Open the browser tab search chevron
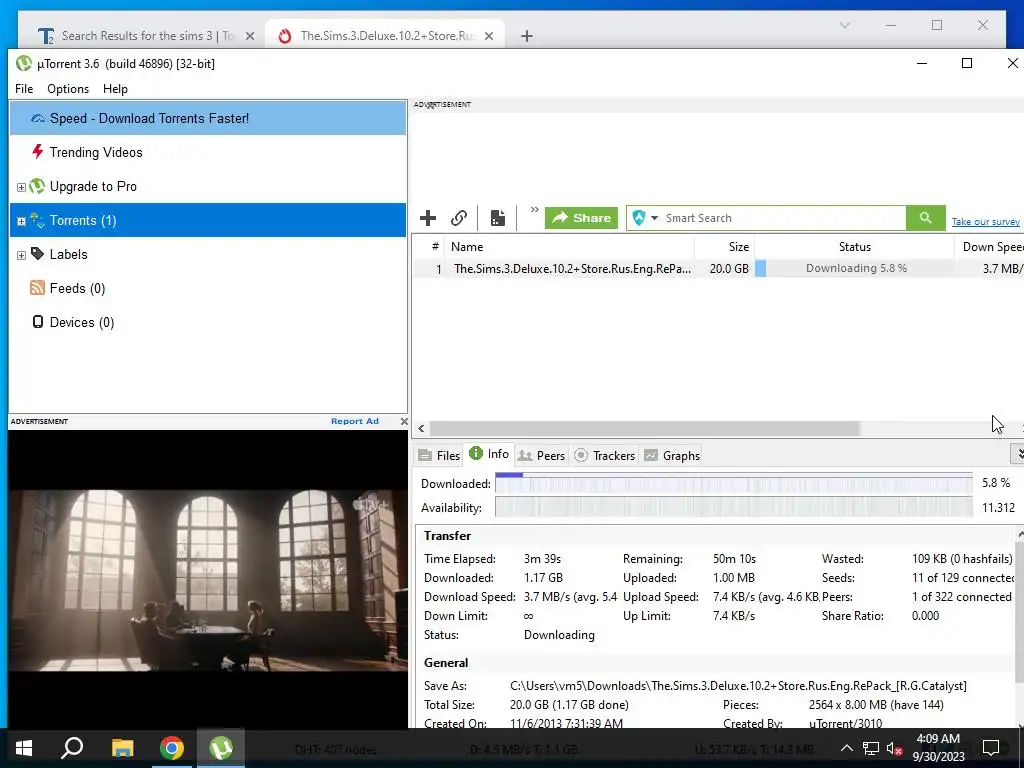 point(844,25)
